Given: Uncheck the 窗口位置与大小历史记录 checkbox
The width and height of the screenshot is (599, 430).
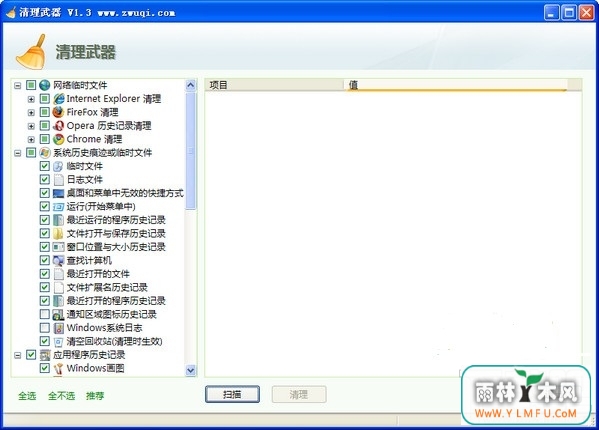Looking at the screenshot, I should 45,247.
